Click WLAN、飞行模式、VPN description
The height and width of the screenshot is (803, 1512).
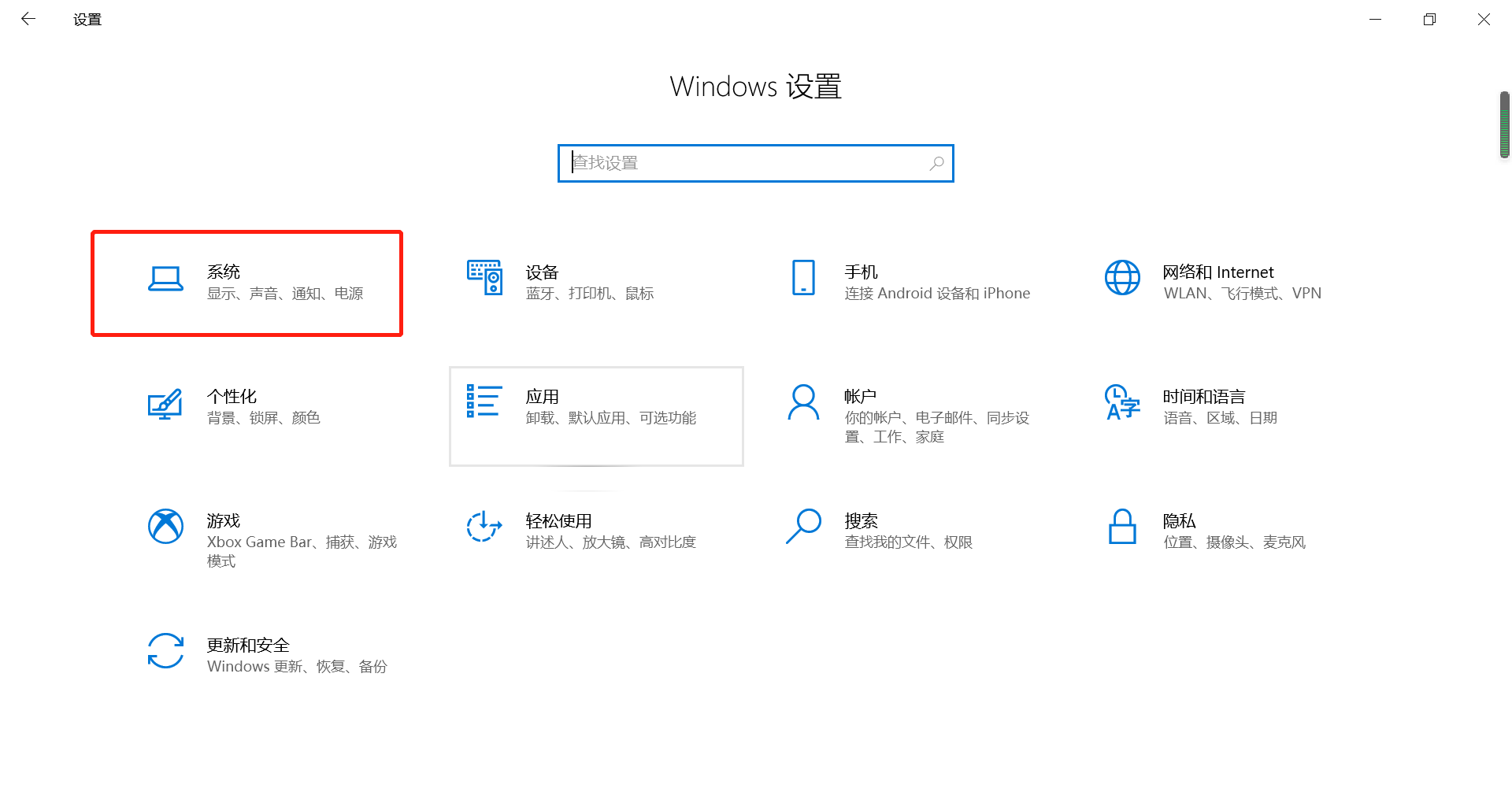(x=1243, y=294)
